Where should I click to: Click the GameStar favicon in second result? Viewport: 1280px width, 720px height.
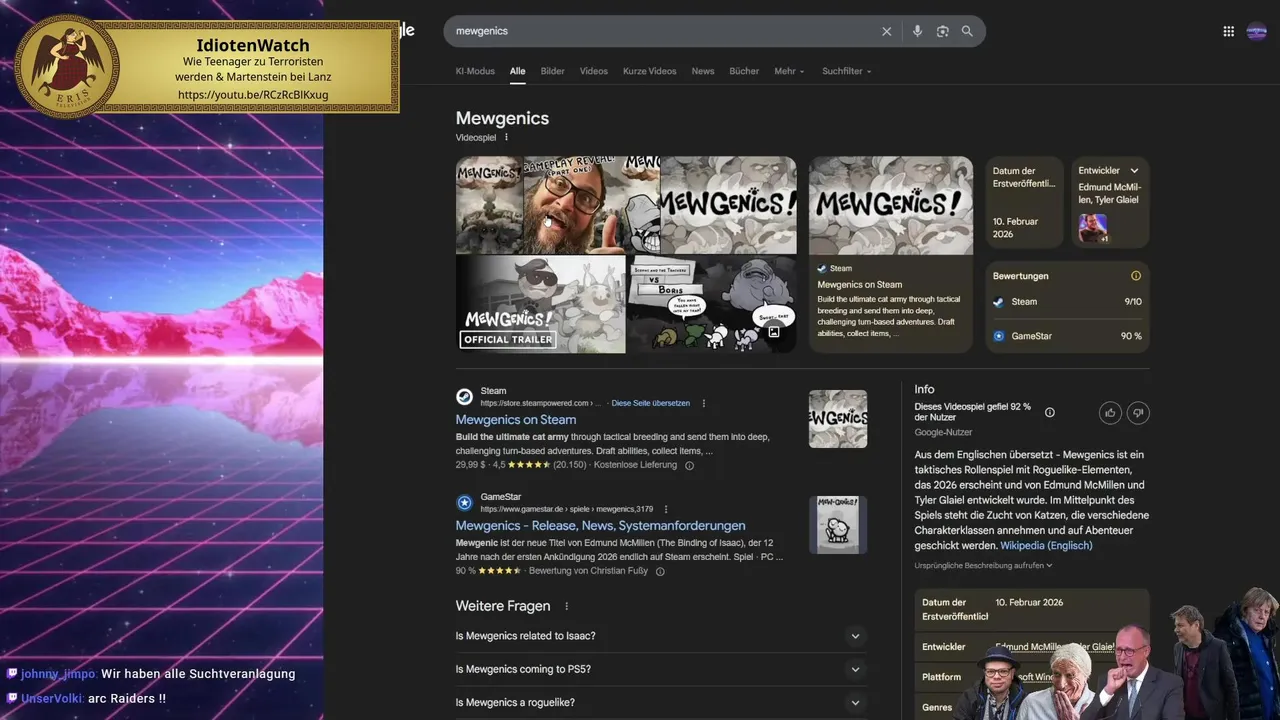464,502
